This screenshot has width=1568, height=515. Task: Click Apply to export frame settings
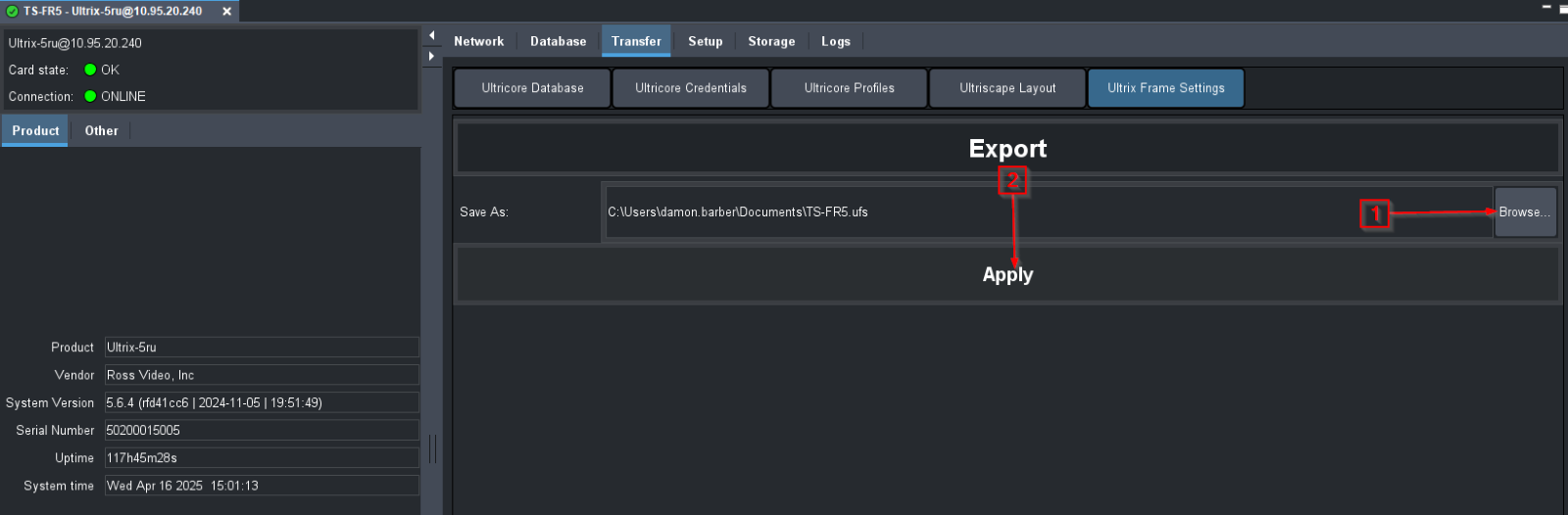tap(1007, 275)
